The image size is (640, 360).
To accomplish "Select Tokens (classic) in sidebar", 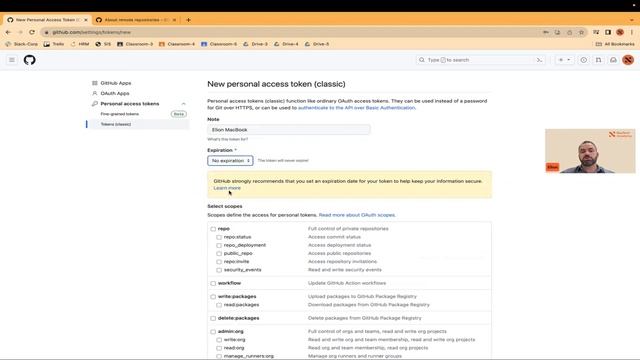I will [116, 124].
